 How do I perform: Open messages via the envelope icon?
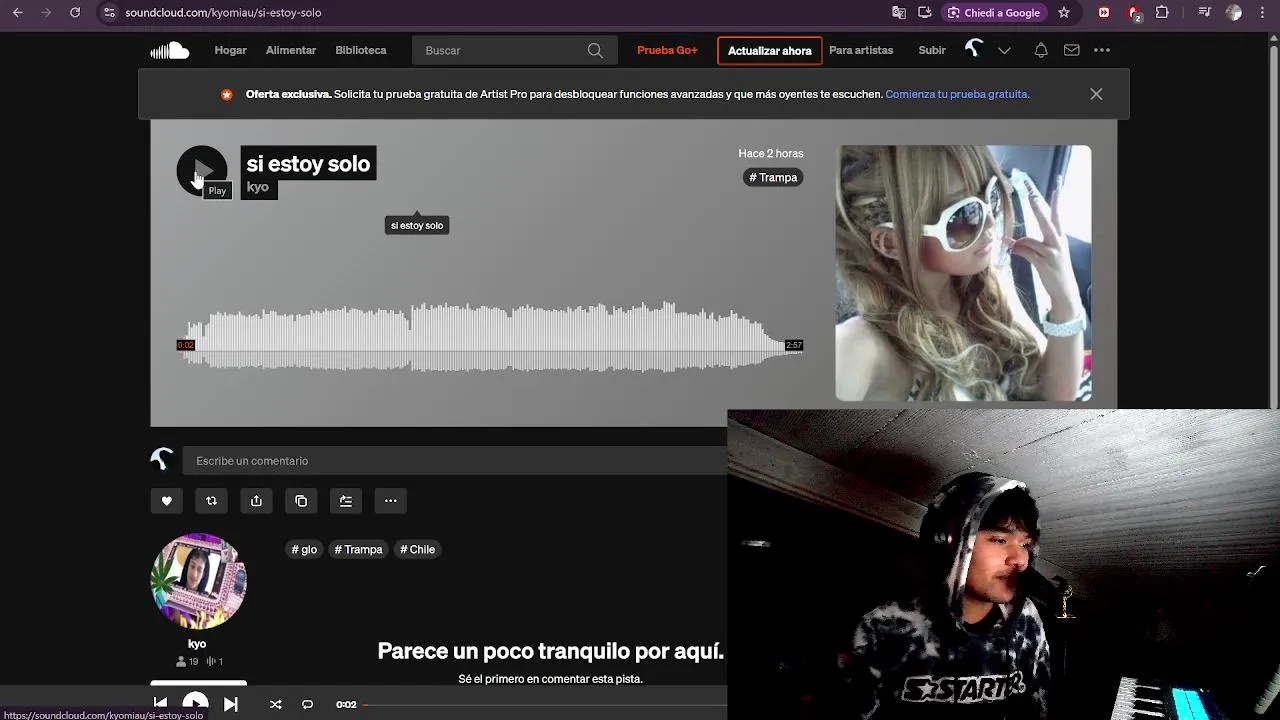pos(1071,50)
